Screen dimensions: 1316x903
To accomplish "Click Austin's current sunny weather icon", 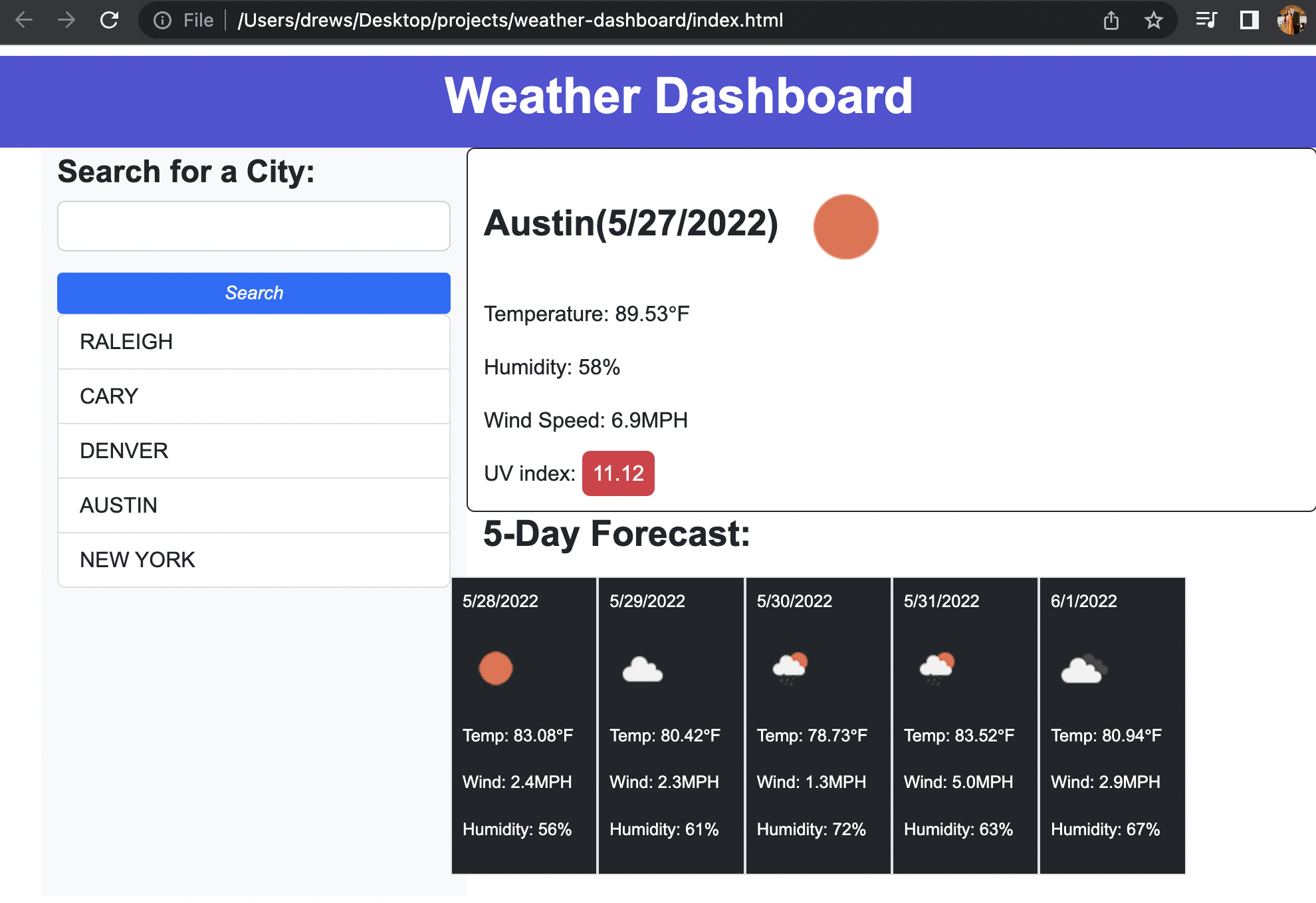I will 845,227.
